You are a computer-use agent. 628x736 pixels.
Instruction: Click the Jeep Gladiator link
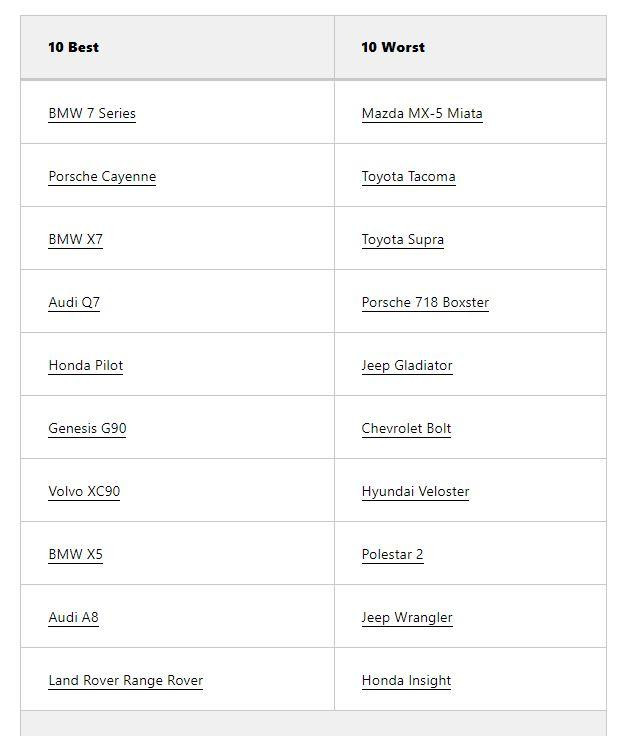[x=407, y=365]
